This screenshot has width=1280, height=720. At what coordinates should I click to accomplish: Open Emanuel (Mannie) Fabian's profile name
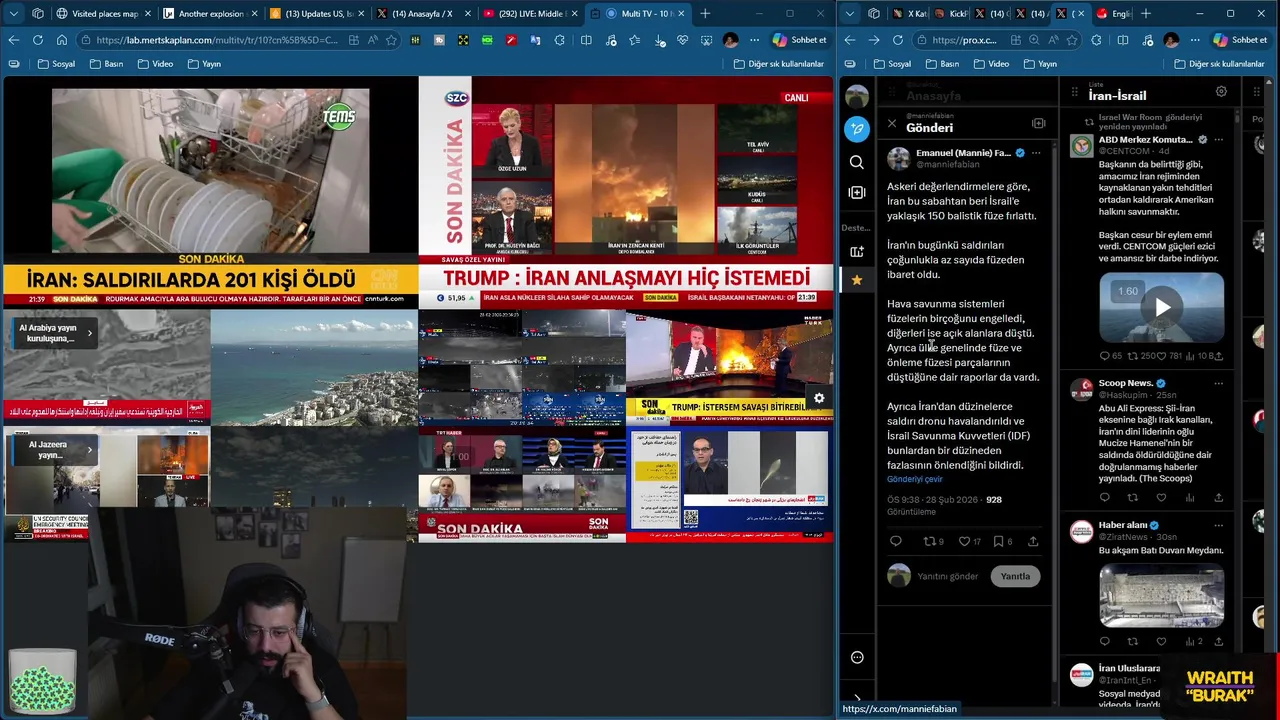point(963,153)
